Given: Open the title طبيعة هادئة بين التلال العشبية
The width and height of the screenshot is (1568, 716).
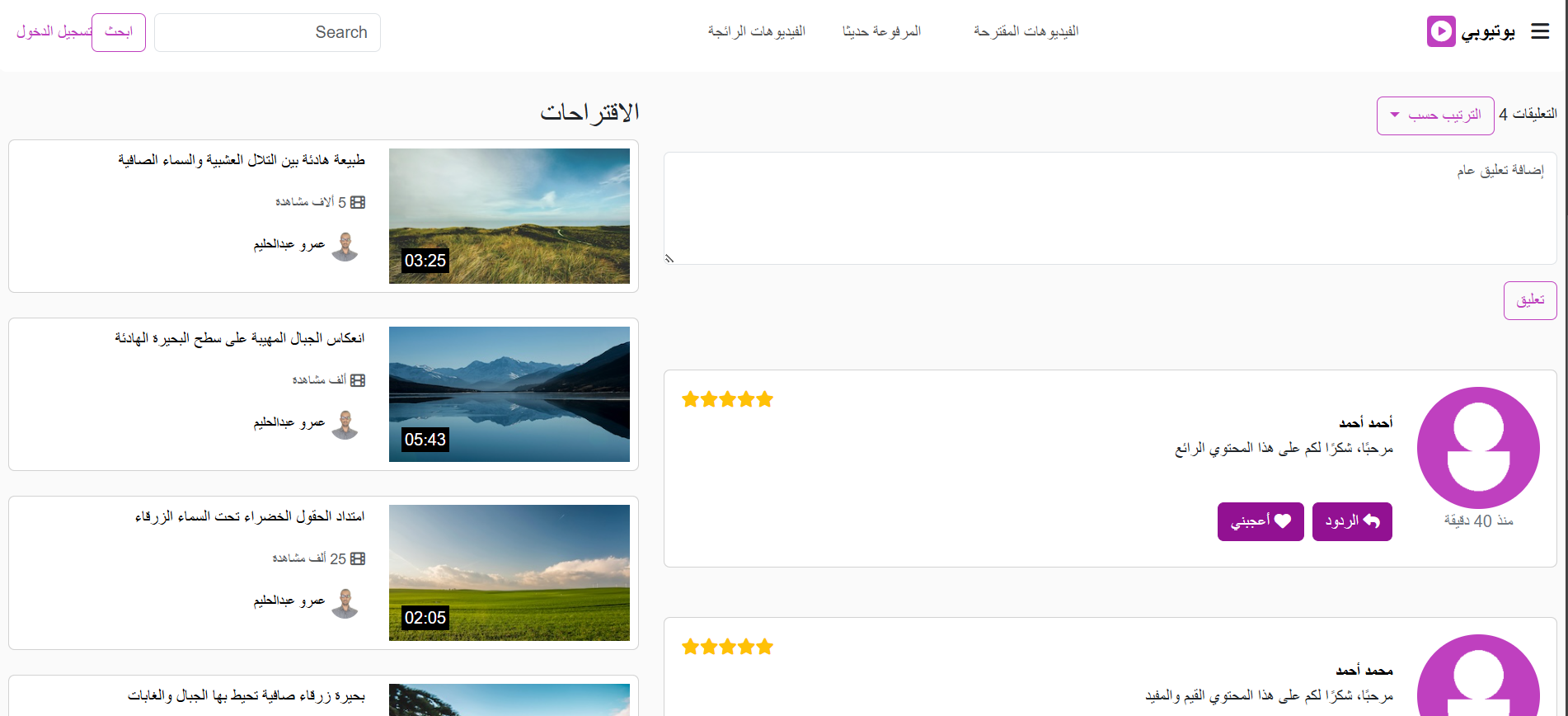Looking at the screenshot, I should click(242, 160).
